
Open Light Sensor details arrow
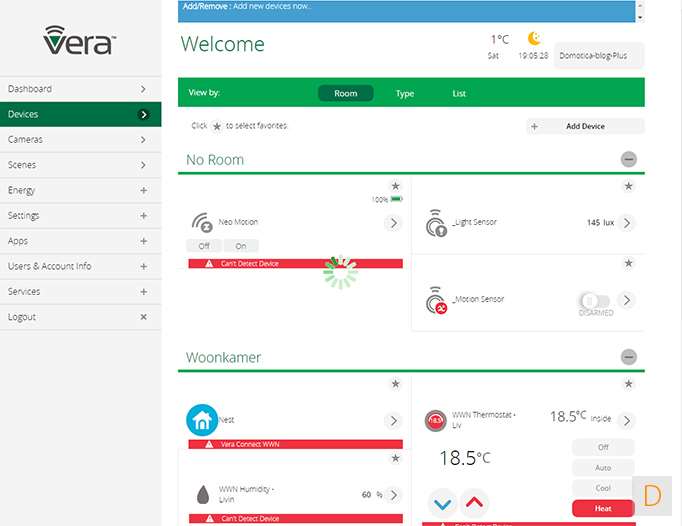[x=627, y=223]
